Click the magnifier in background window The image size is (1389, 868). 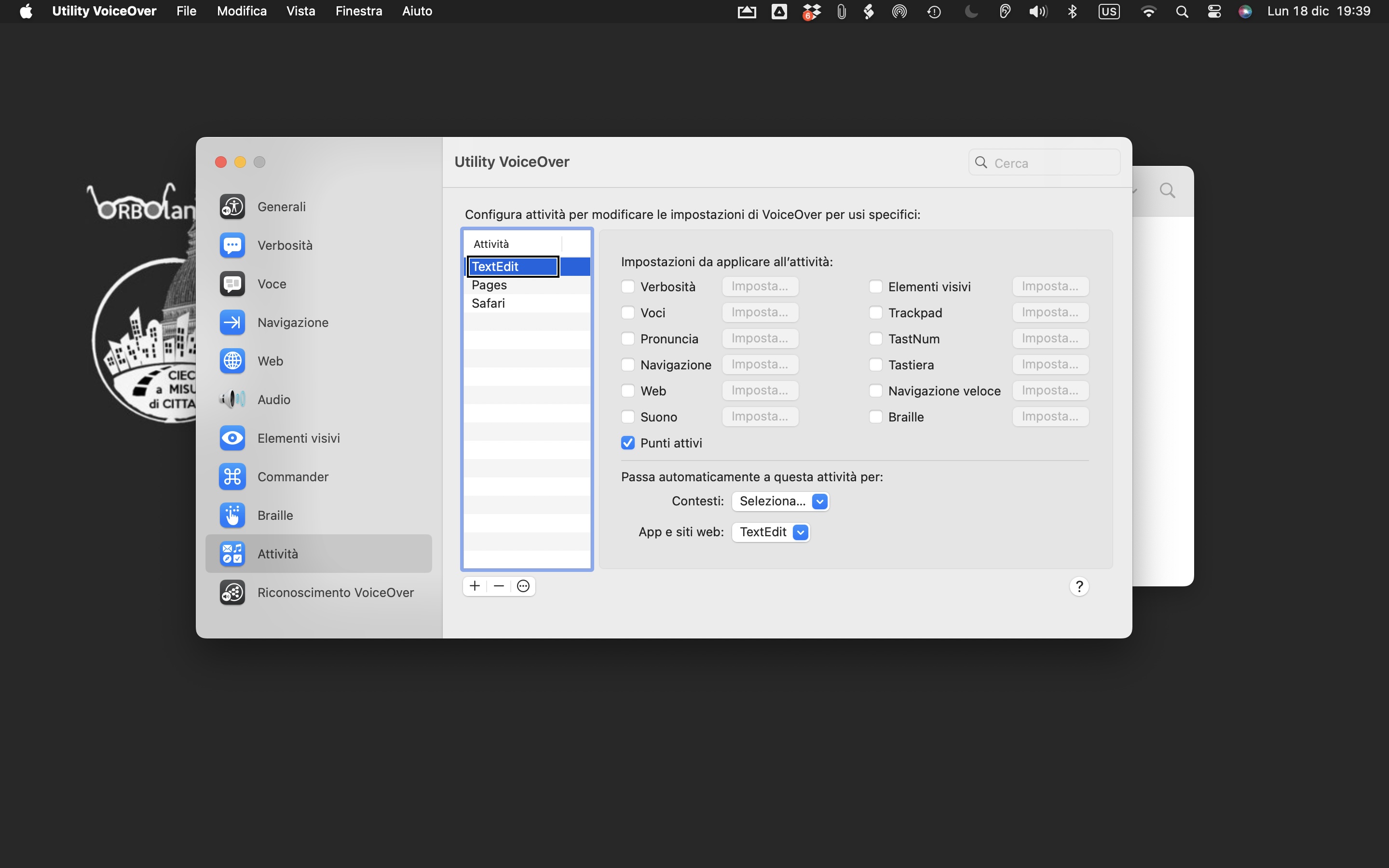point(1167,190)
